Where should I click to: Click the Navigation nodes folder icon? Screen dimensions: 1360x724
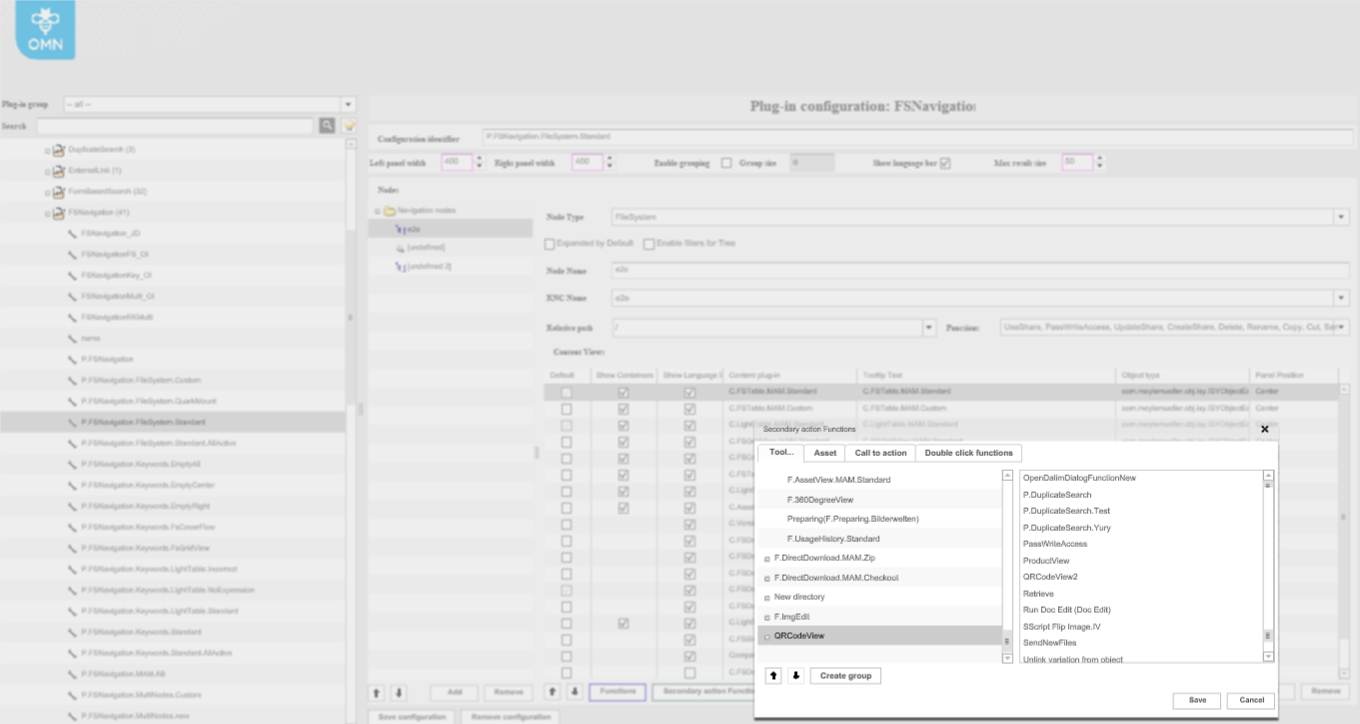pyautogui.click(x=389, y=211)
